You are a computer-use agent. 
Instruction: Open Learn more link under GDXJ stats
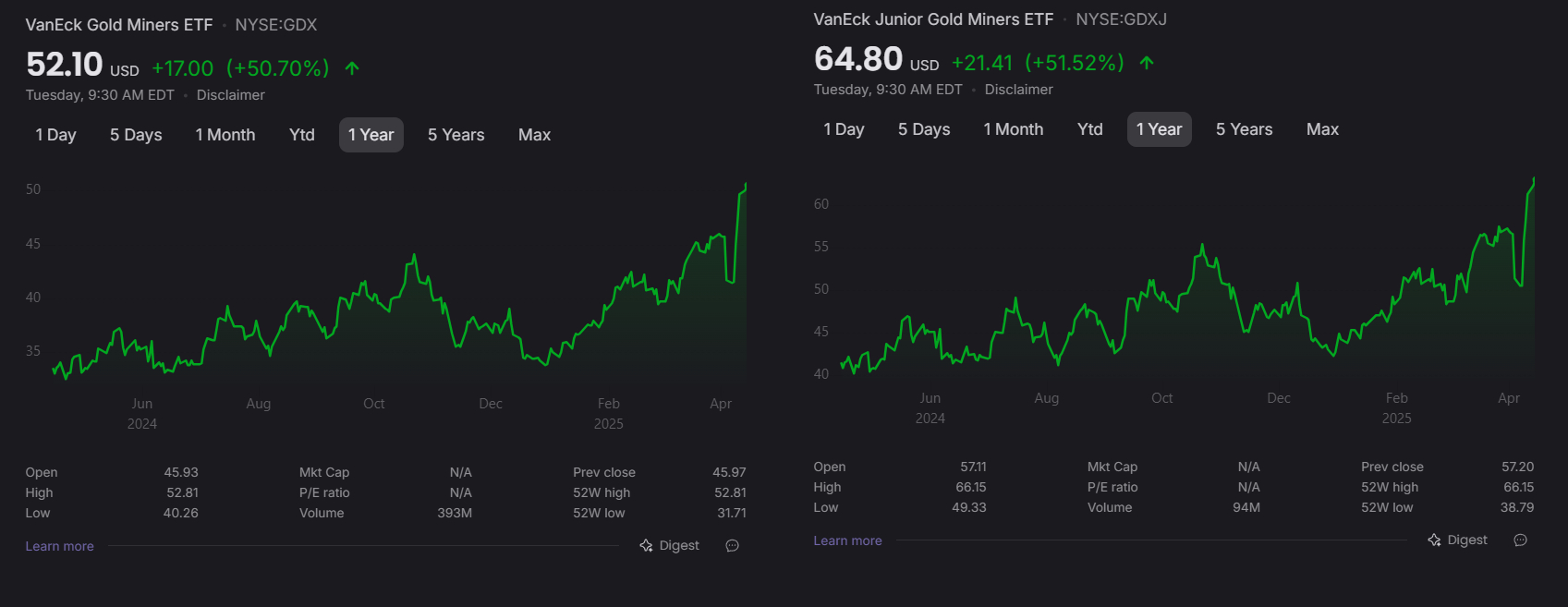tap(848, 540)
